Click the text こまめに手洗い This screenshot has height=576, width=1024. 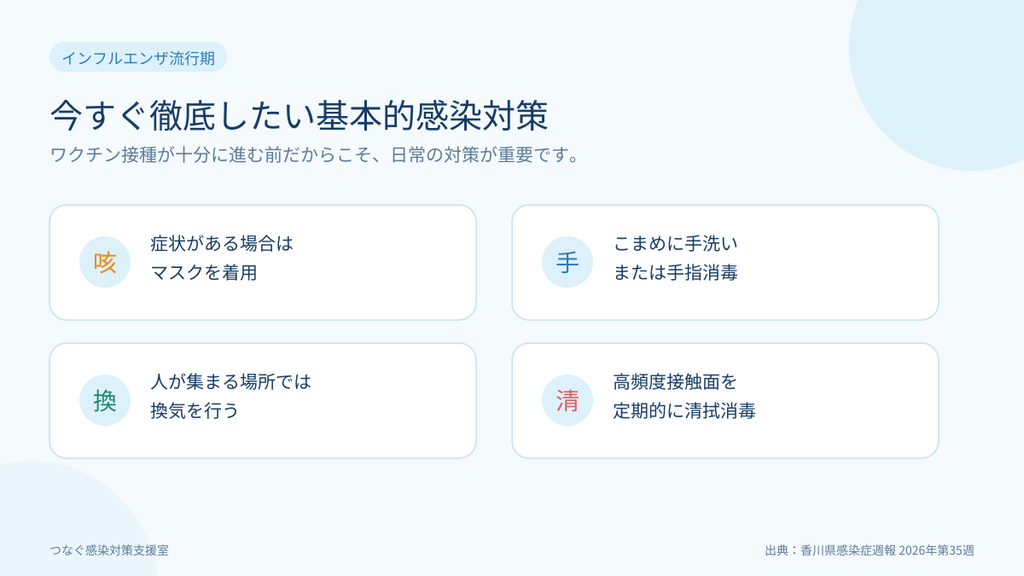pyautogui.click(x=675, y=244)
